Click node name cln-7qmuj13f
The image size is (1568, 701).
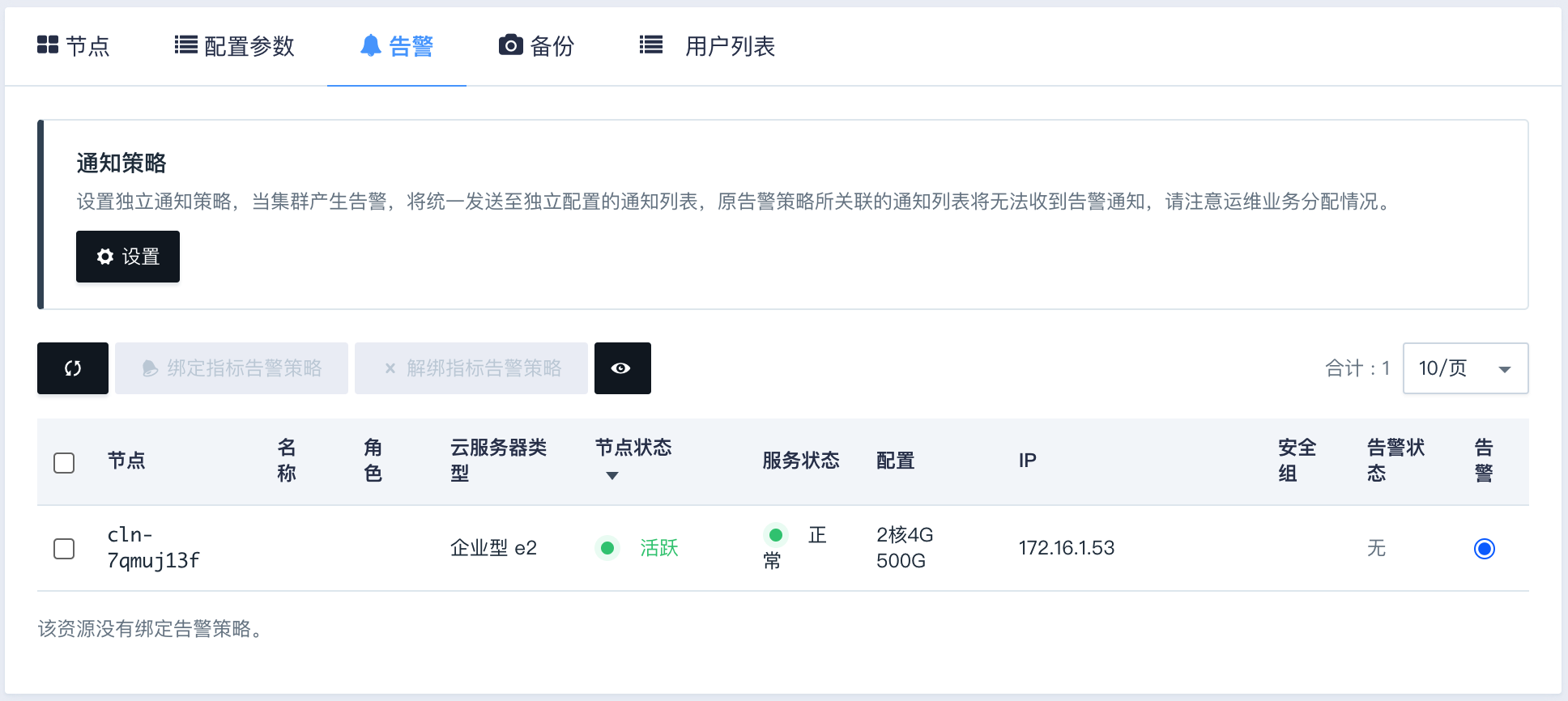[x=154, y=548]
